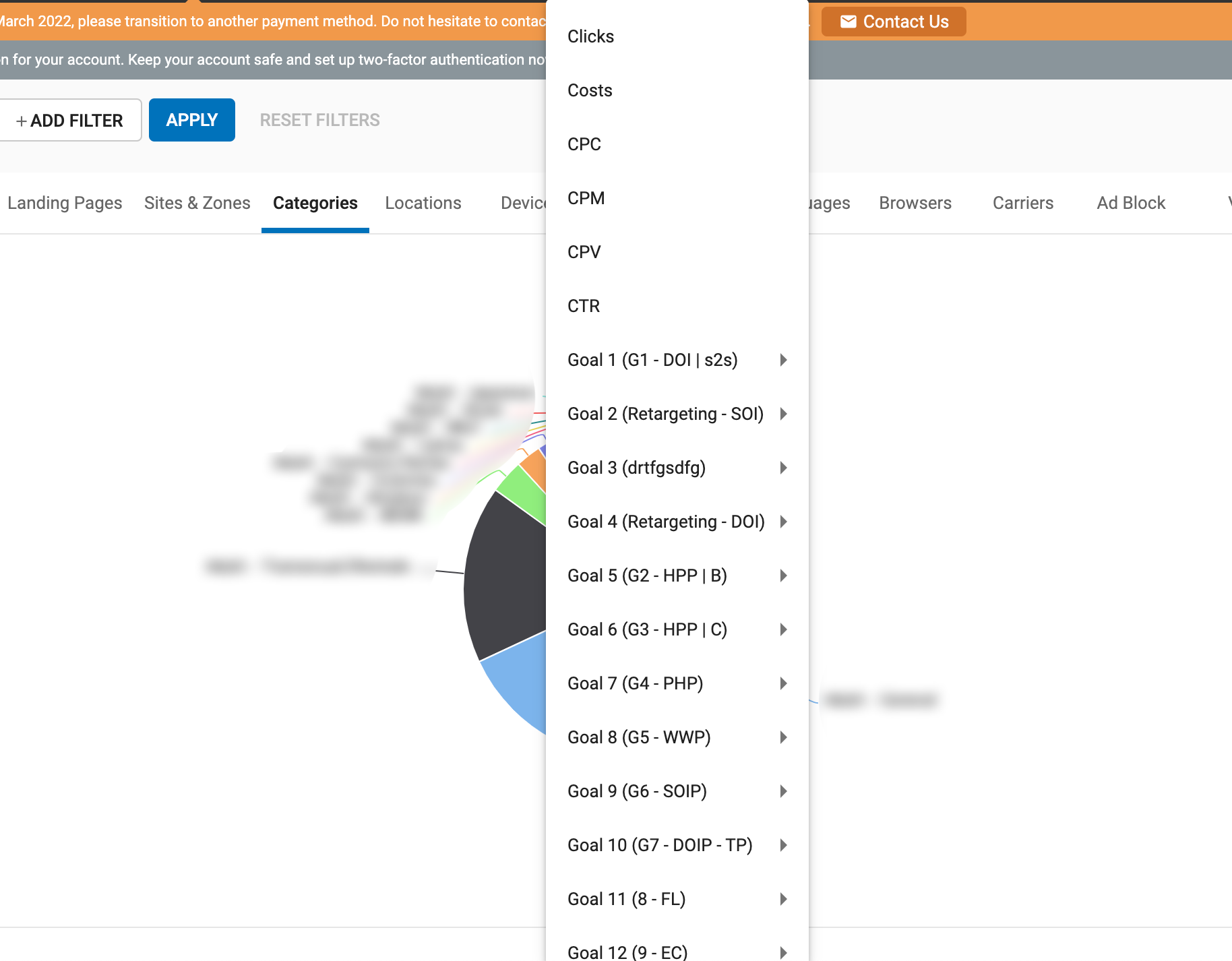Open the Goal 7 (G4 - PHP) submenu arrow
The image size is (1232, 961).
click(x=783, y=683)
